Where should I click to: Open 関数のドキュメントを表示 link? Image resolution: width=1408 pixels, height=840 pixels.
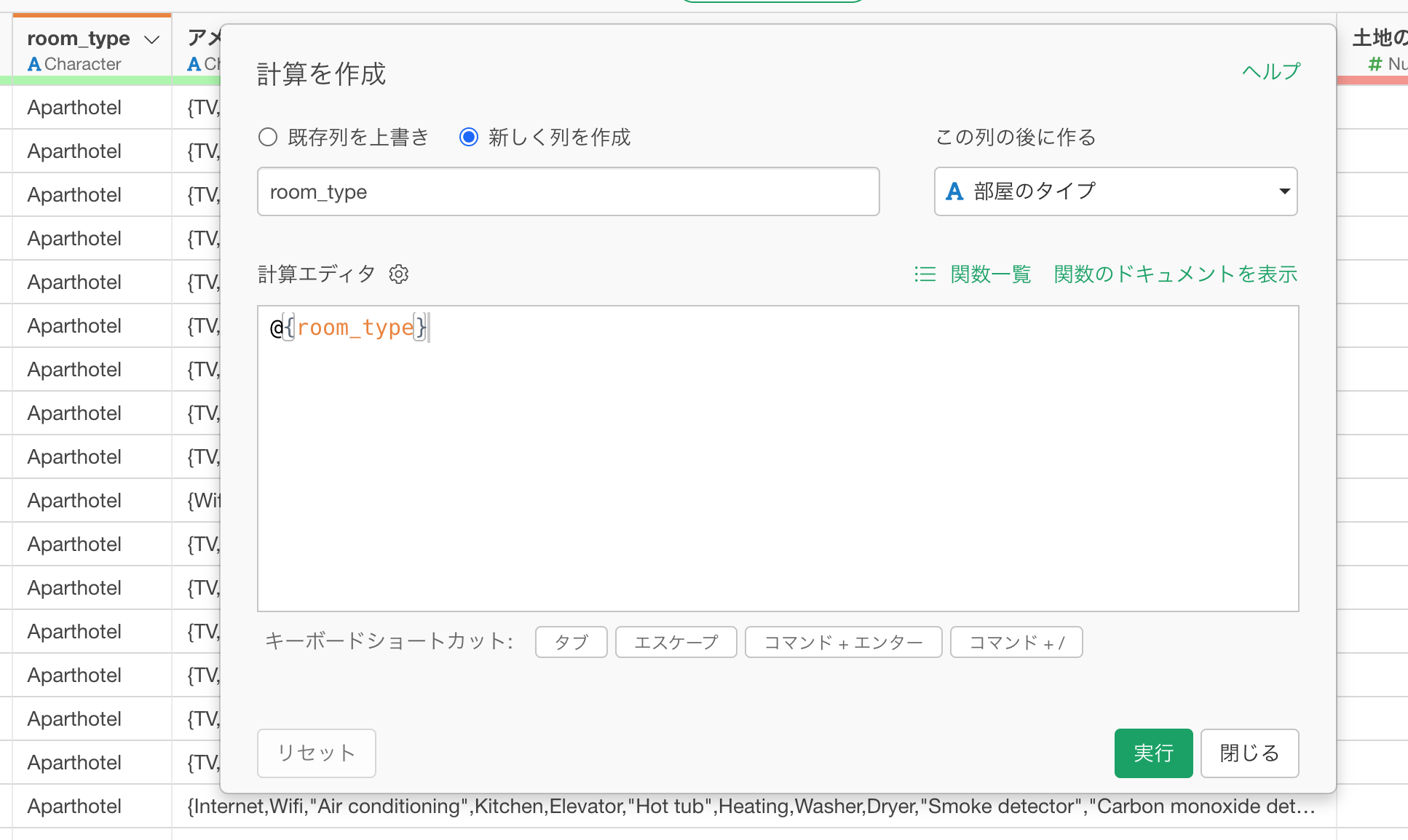(1174, 274)
